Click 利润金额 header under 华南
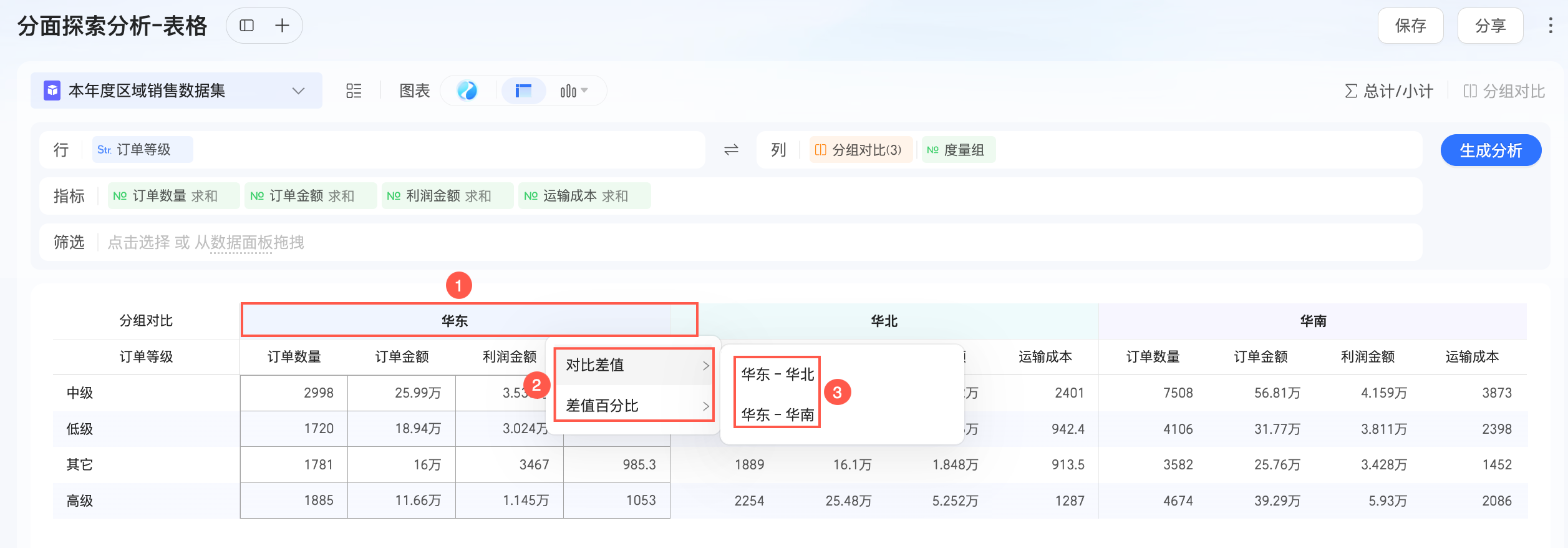 pyautogui.click(x=1368, y=356)
